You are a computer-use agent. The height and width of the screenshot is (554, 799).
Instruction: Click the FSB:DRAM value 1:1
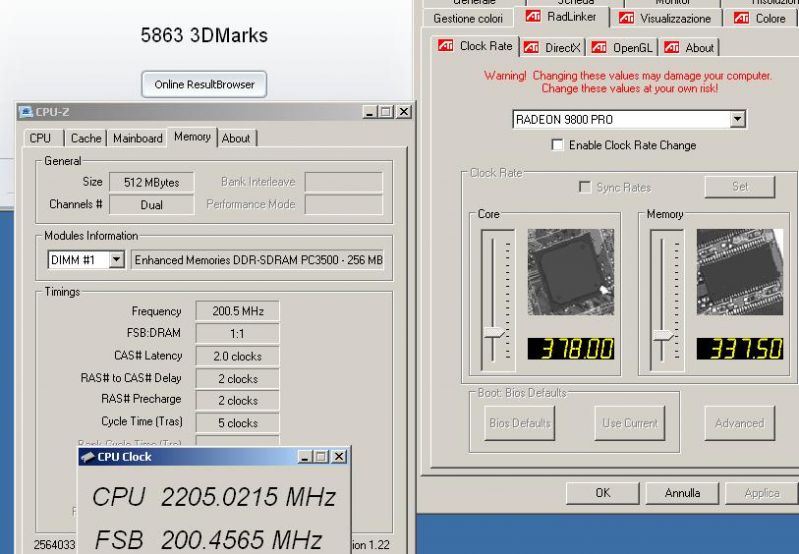pos(237,334)
